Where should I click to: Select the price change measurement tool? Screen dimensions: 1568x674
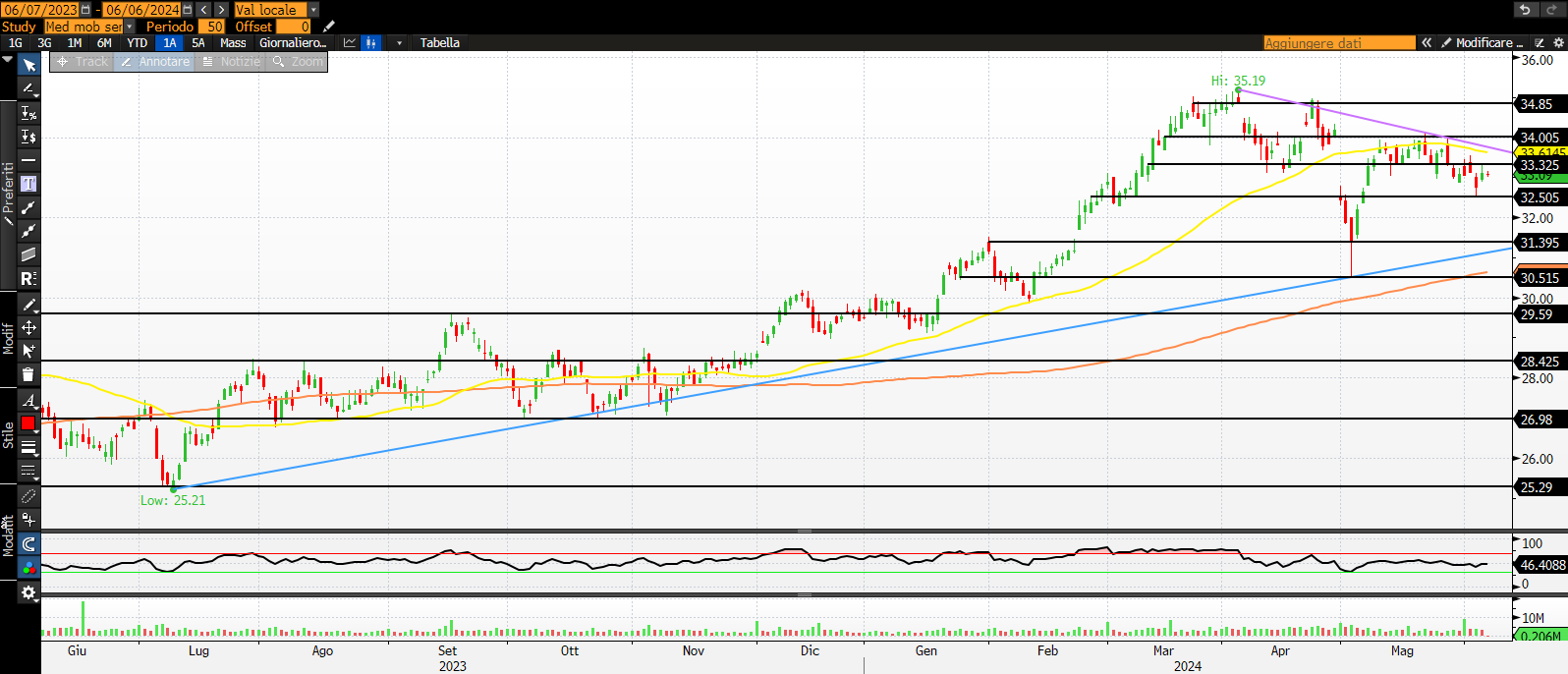(x=28, y=137)
